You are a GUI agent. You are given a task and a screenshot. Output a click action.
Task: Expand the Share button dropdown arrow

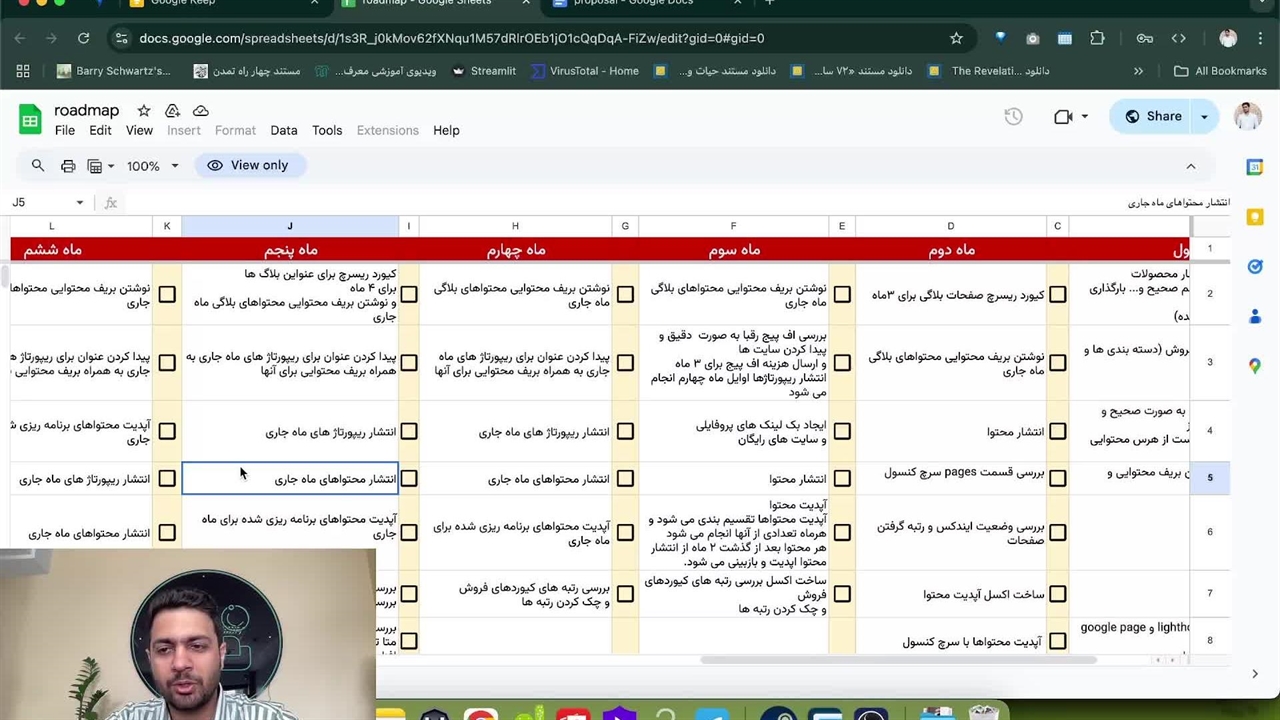[x=1204, y=117]
